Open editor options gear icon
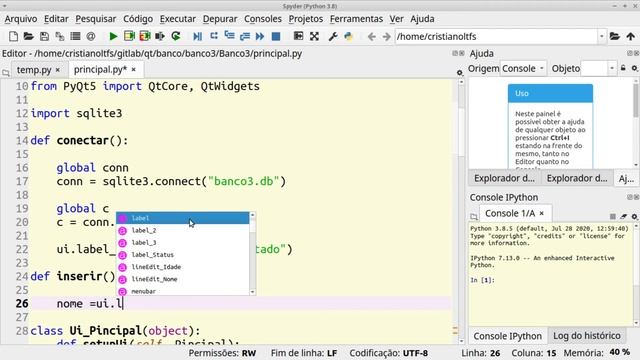640x360 pixels. (x=460, y=73)
